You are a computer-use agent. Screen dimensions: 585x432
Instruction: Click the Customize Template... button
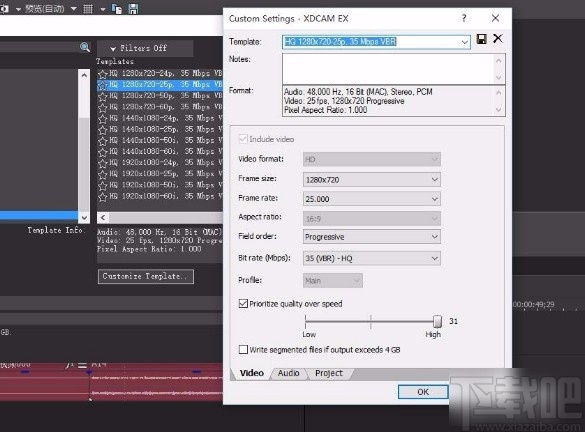[x=146, y=276]
